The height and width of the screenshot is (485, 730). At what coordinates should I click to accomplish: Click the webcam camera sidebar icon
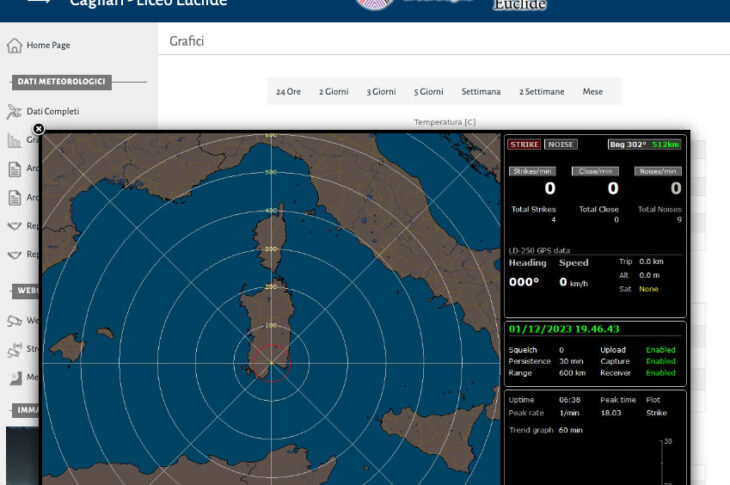point(14,321)
